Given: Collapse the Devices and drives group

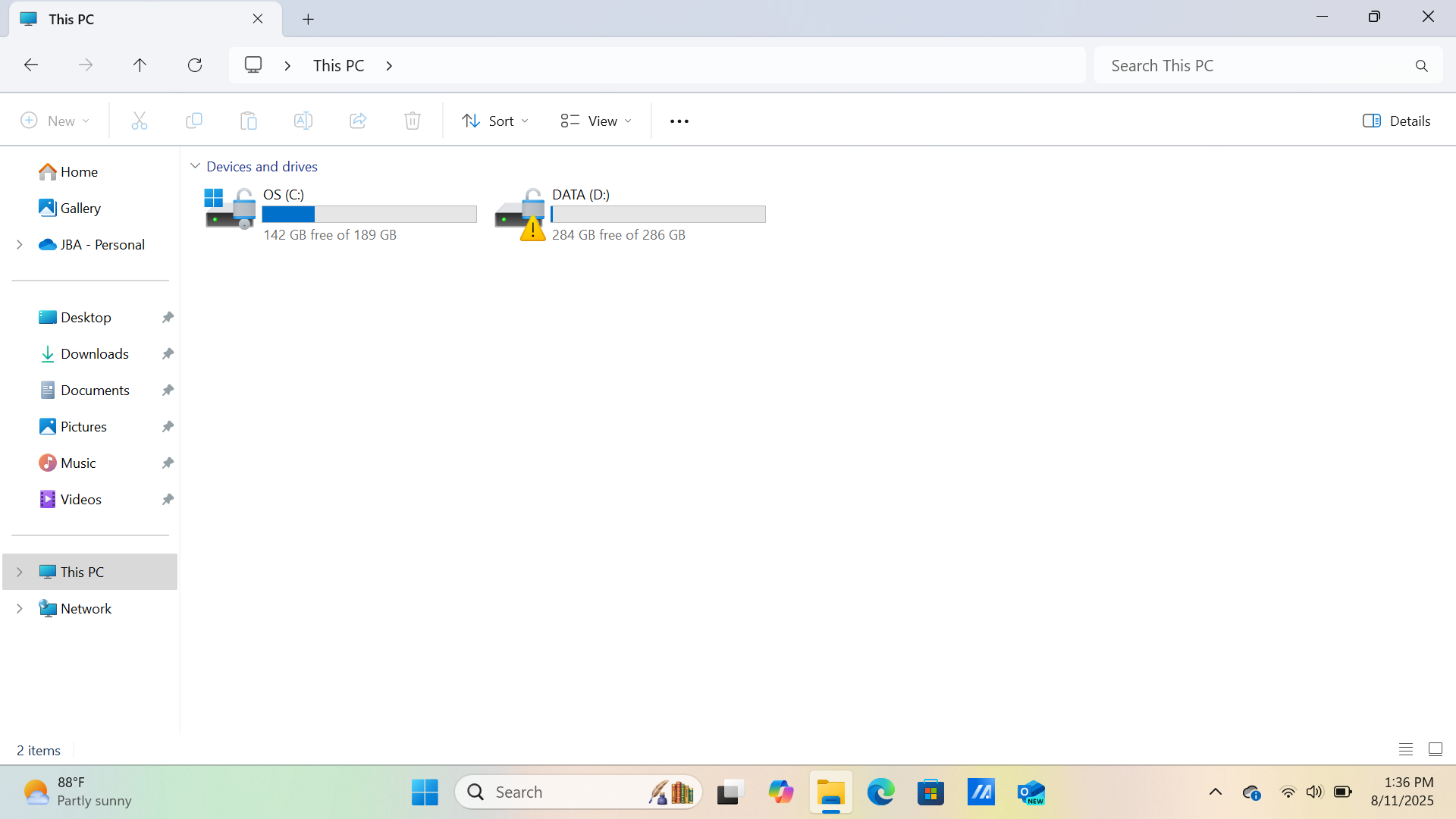Looking at the screenshot, I should click(195, 166).
